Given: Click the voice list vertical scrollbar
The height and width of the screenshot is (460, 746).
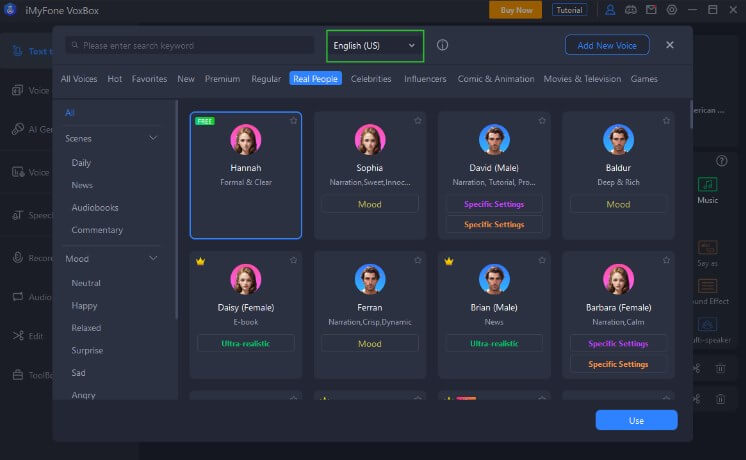Looking at the screenshot, I should (x=691, y=114).
